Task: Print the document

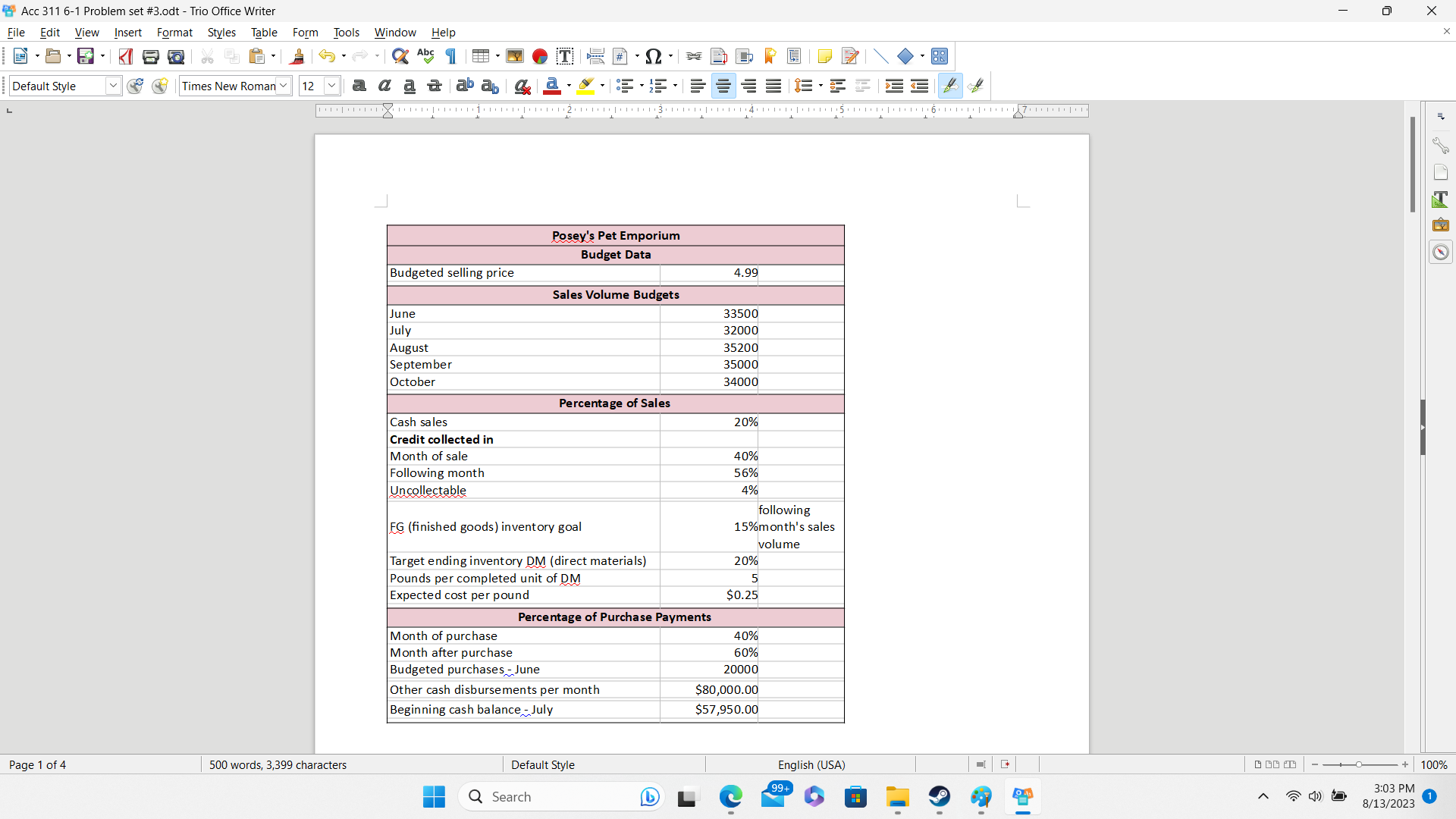Action: pos(151,56)
